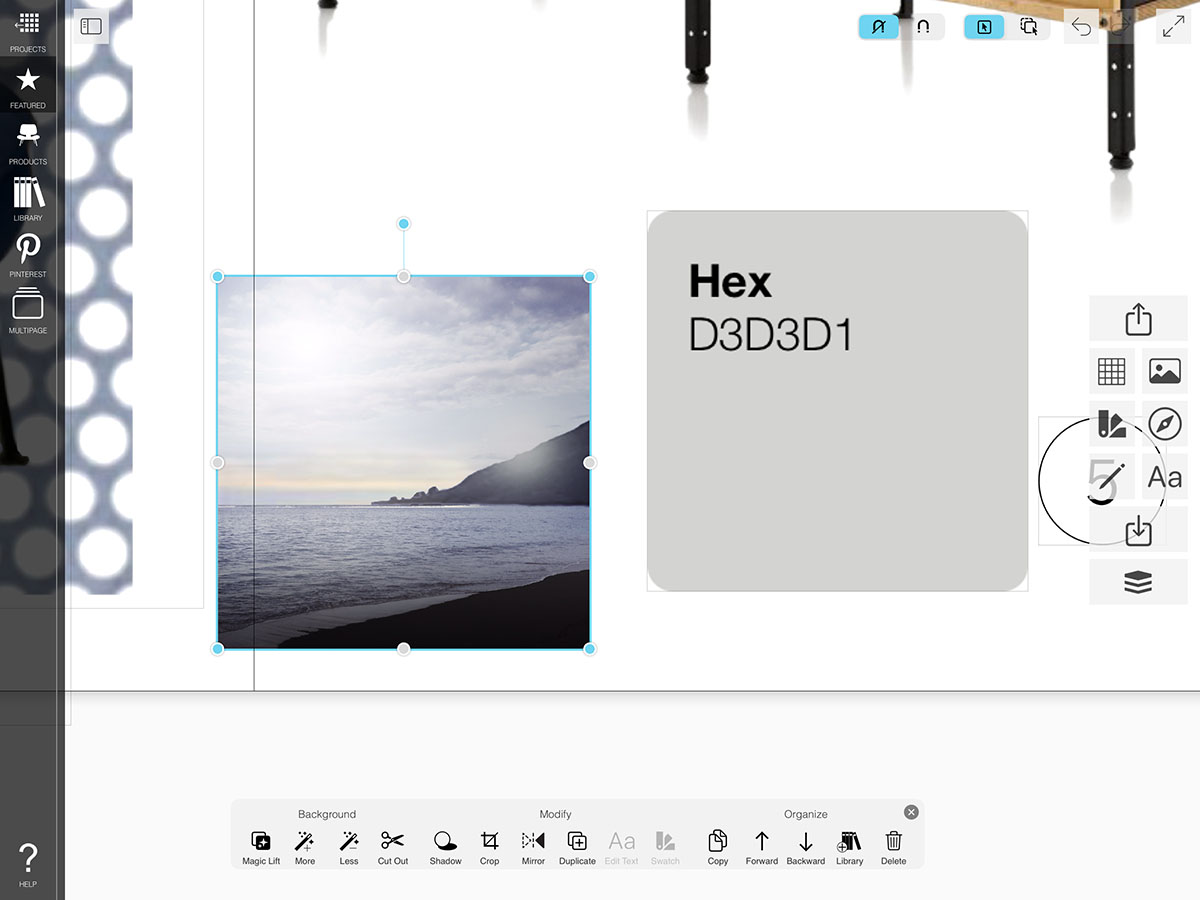Bring image Forward

[x=762, y=847]
